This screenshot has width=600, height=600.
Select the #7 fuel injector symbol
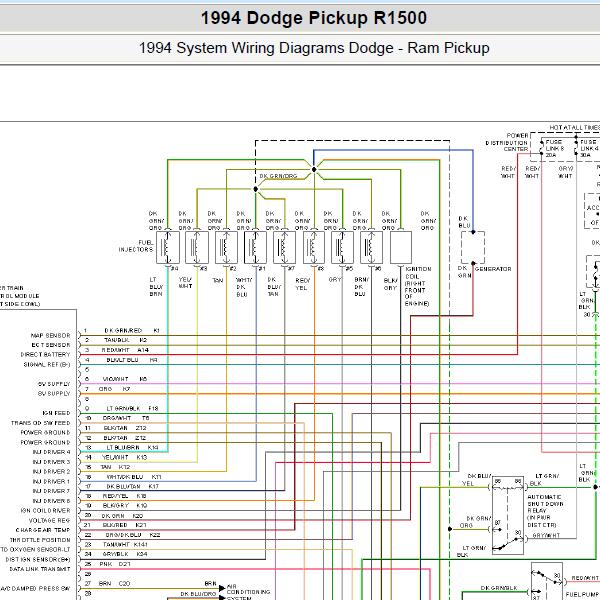284,247
